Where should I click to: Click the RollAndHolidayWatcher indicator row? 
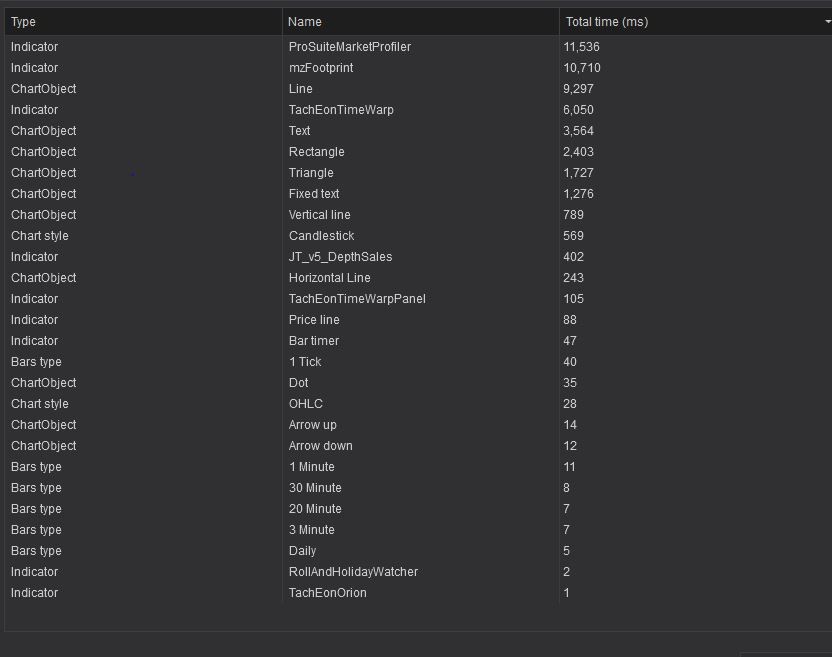pos(353,572)
